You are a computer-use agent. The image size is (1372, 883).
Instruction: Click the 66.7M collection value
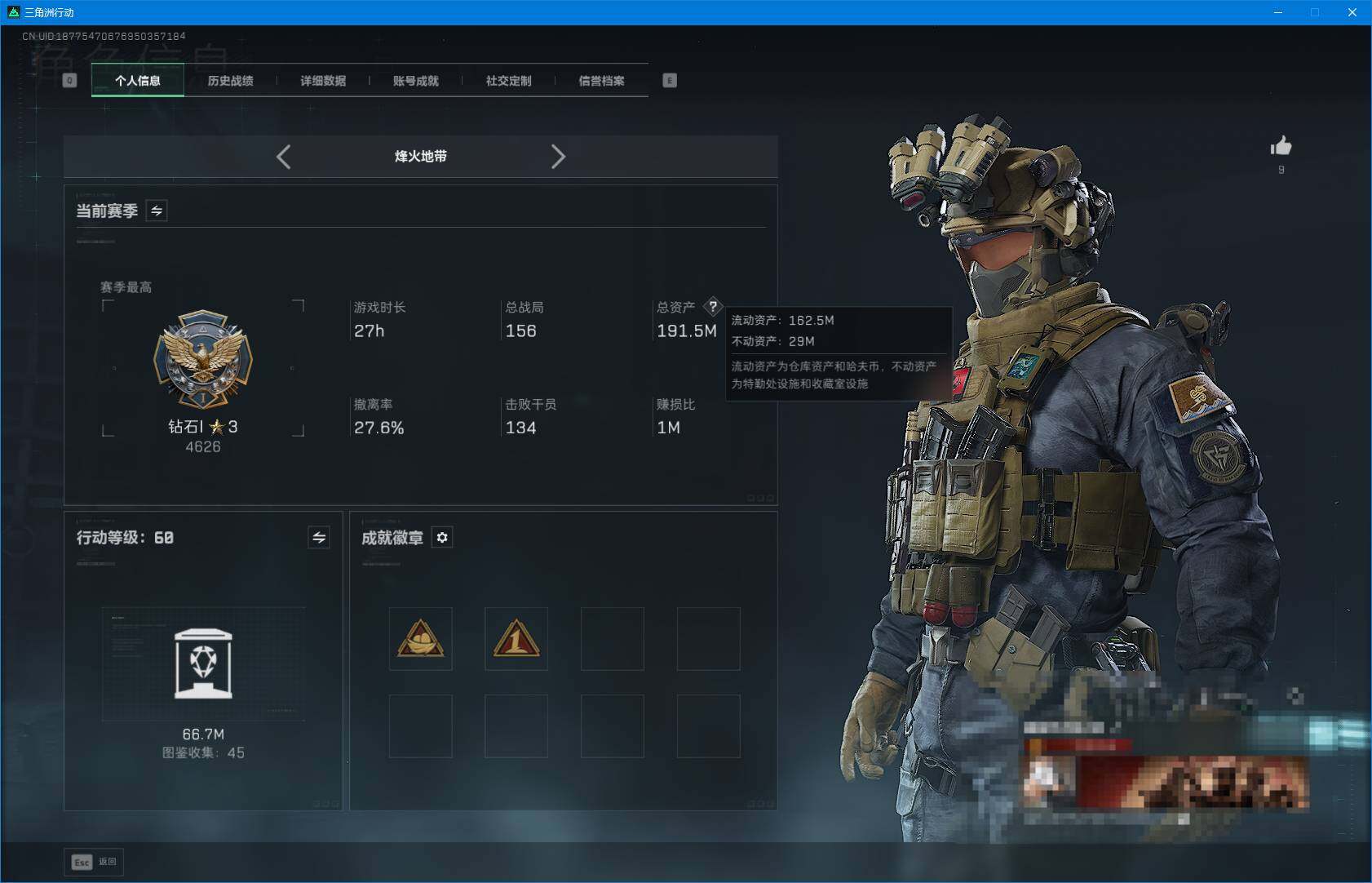tap(203, 734)
